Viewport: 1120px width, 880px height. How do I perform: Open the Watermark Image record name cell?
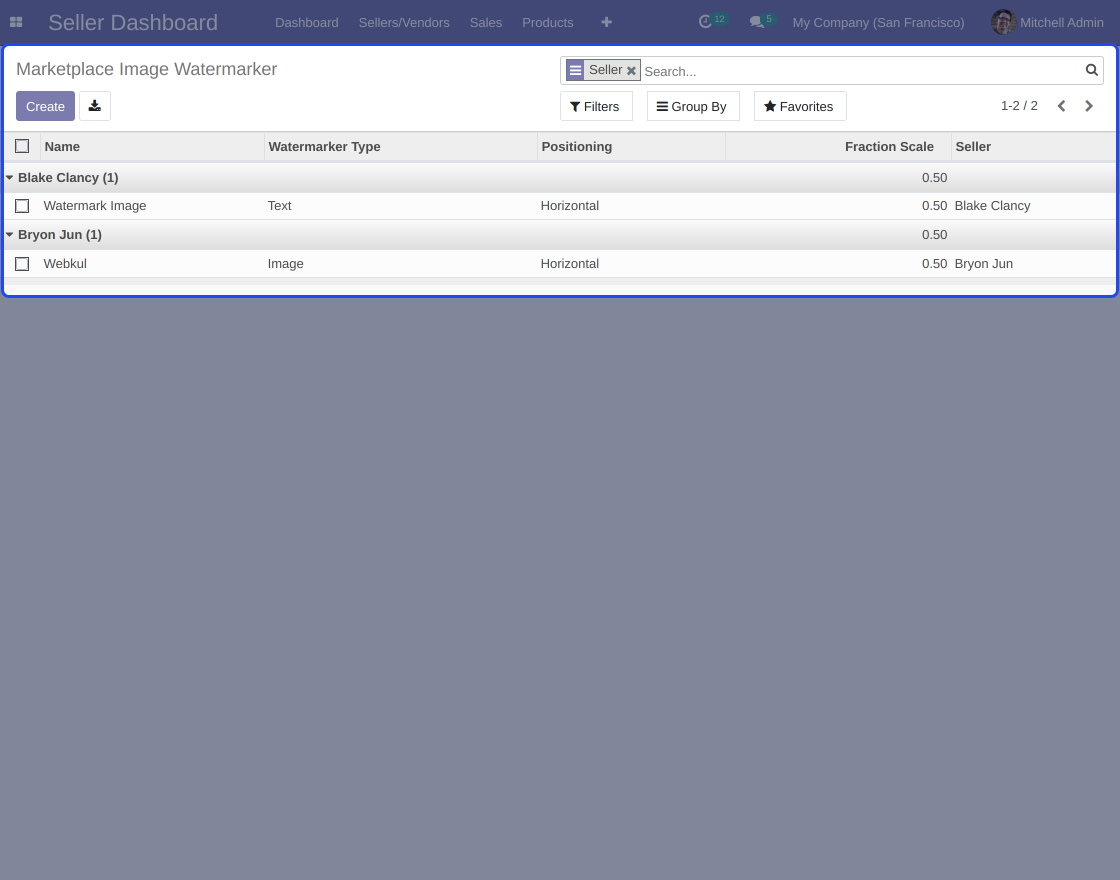click(95, 206)
